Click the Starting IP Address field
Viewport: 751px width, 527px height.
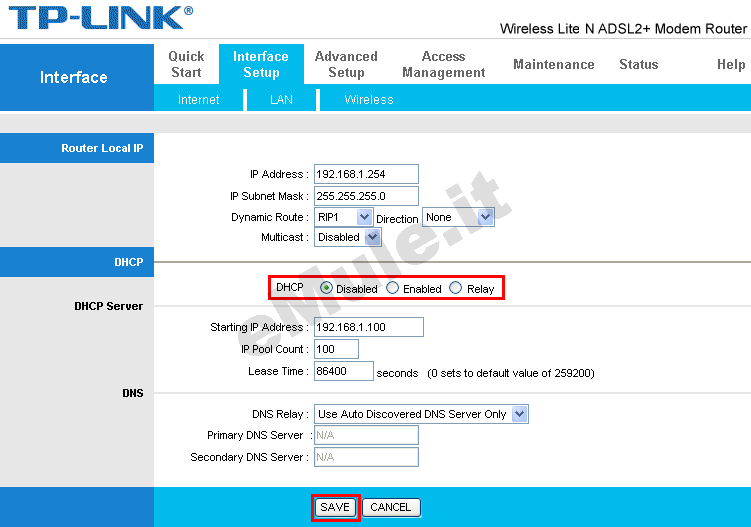(x=369, y=327)
